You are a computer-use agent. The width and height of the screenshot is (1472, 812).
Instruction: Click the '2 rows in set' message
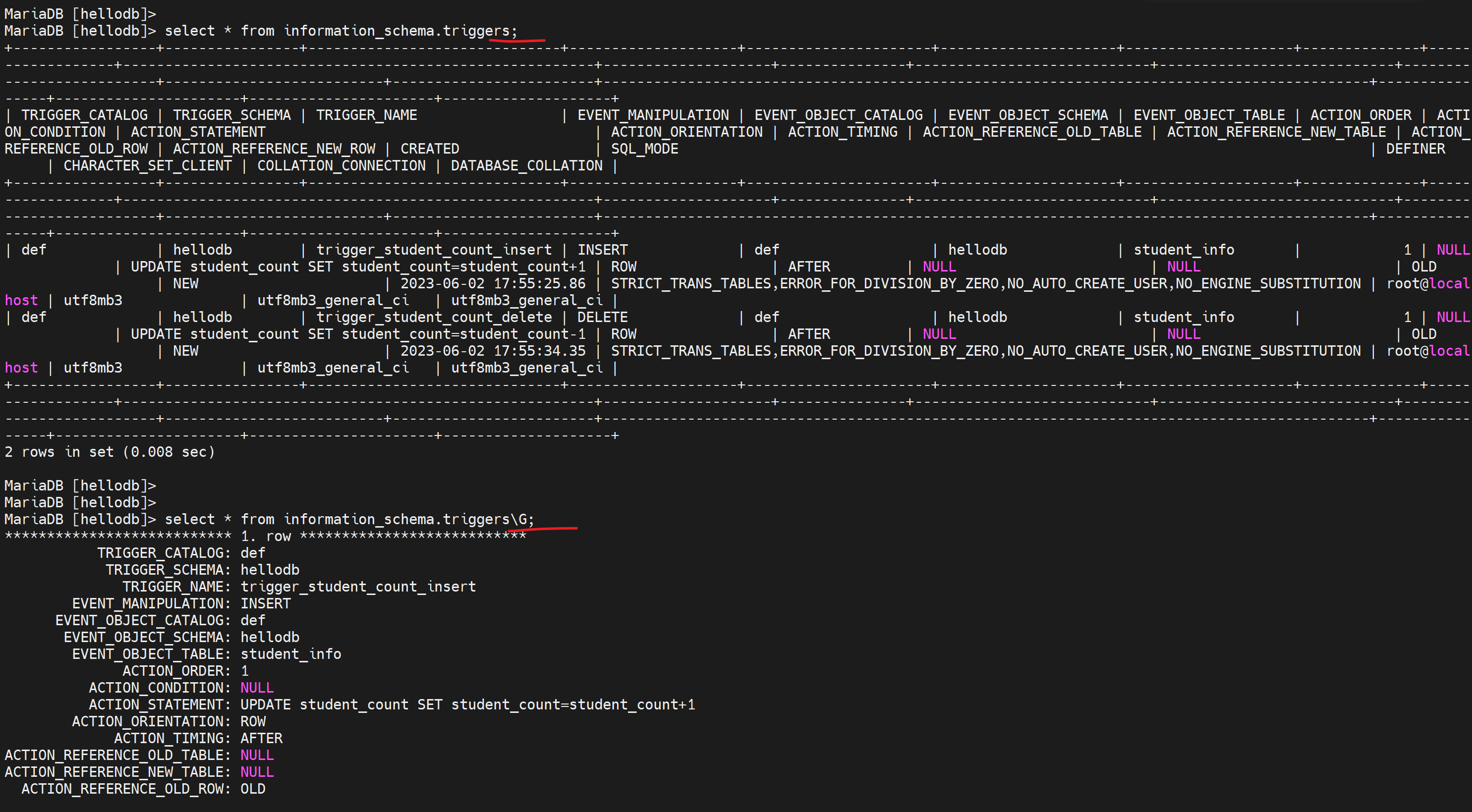[110, 452]
